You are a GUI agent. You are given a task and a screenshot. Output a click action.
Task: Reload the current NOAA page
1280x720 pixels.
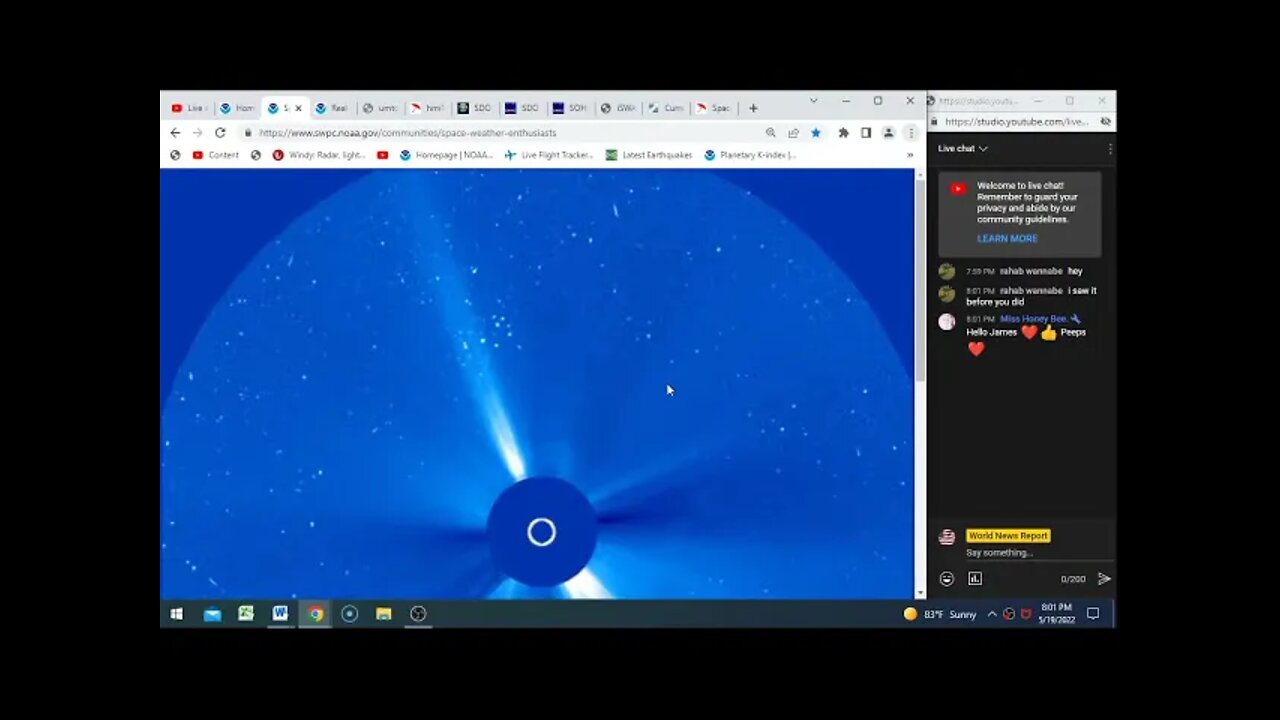coord(220,132)
